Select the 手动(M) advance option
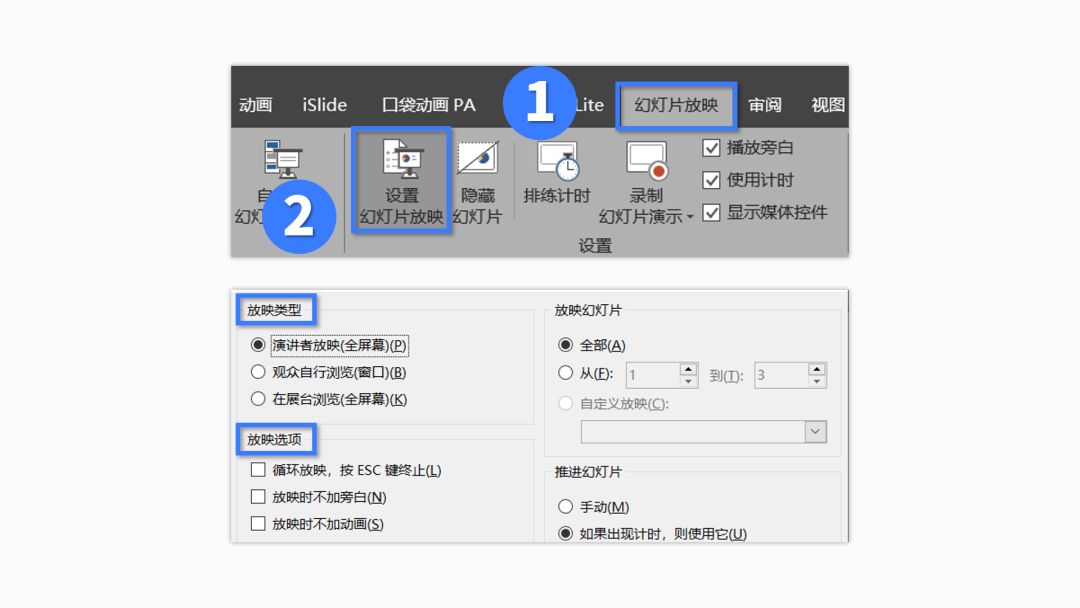Image resolution: width=1080 pixels, height=608 pixels. tap(565, 507)
